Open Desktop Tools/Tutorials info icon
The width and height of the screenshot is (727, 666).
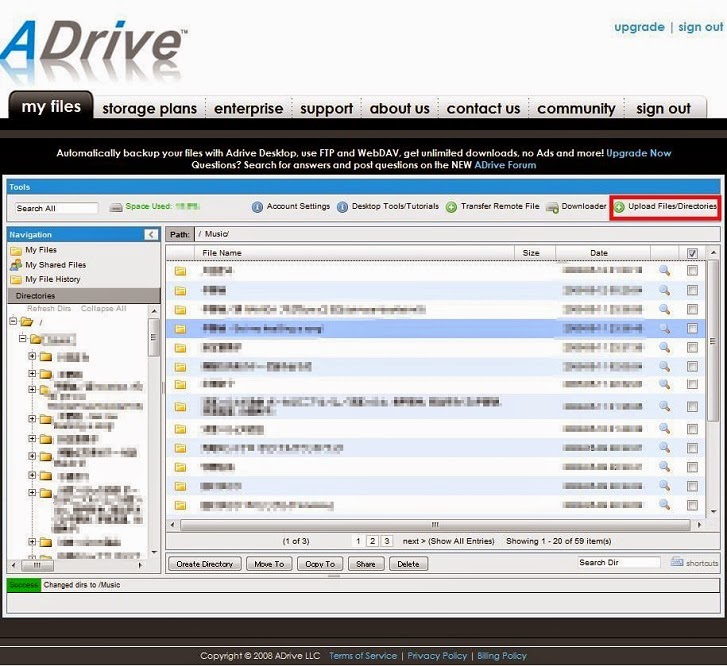click(x=342, y=207)
